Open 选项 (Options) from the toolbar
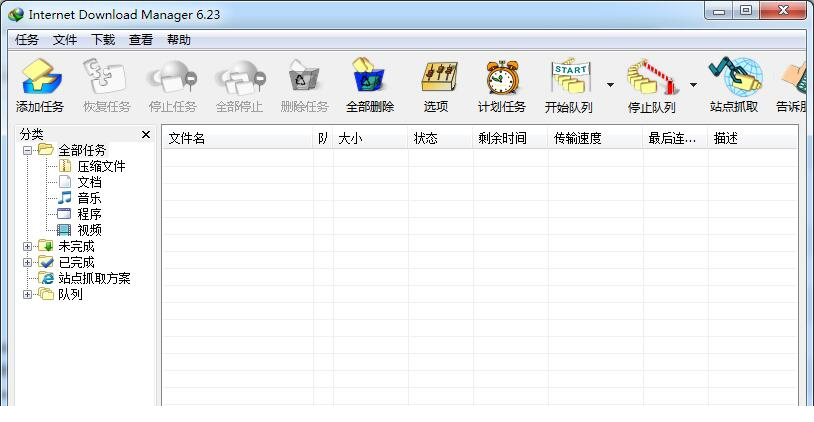814x422 pixels. [439, 77]
